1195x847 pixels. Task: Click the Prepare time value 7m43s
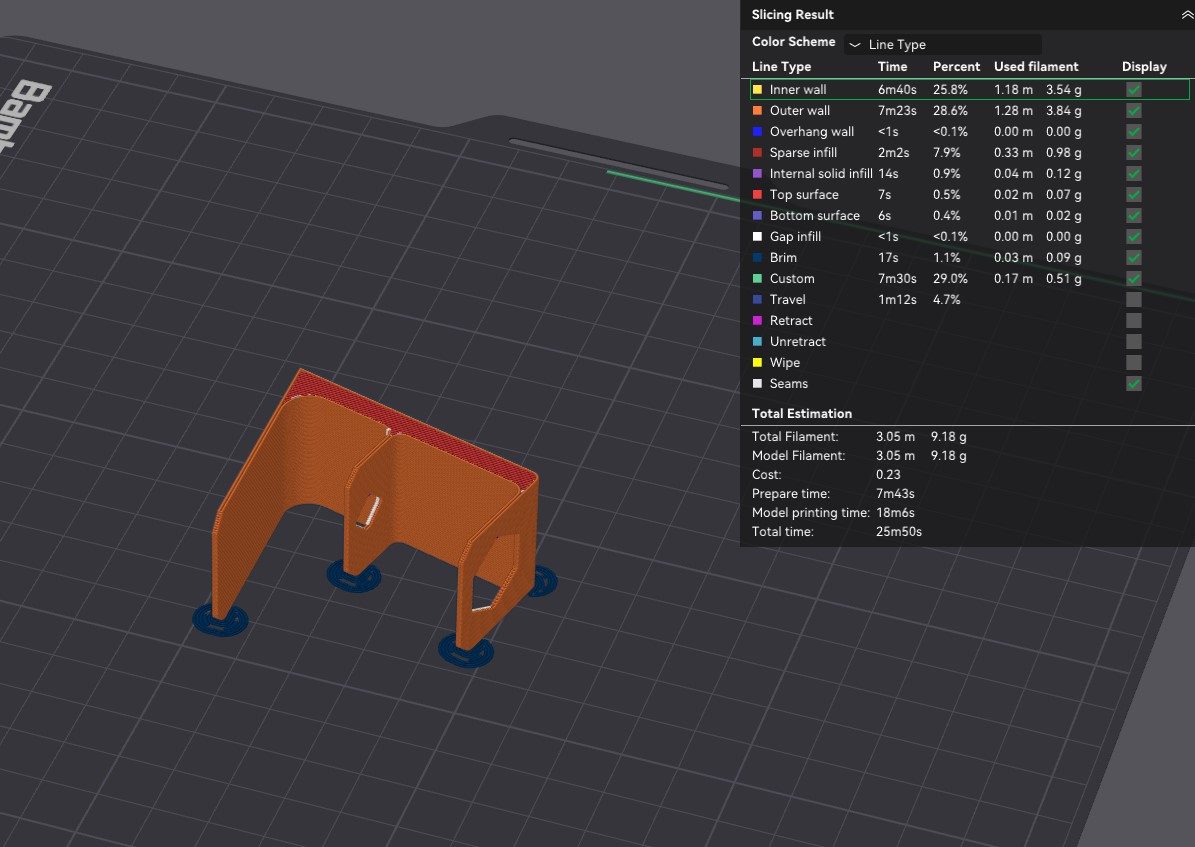[895, 493]
